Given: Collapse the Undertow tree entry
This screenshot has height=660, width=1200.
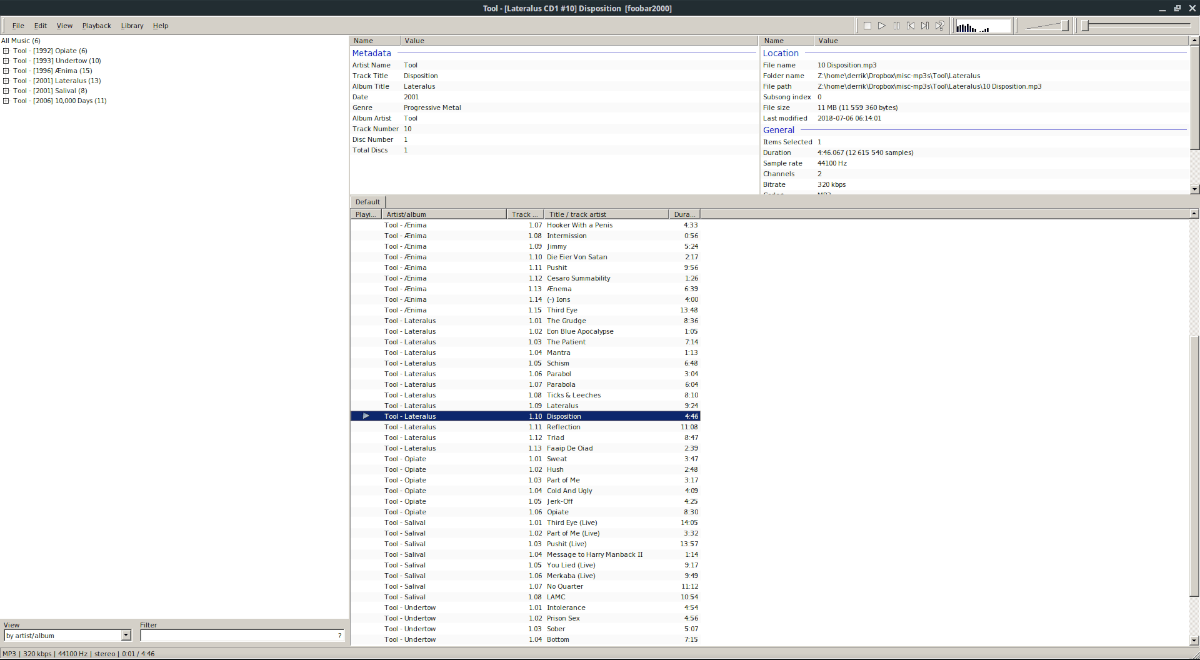Looking at the screenshot, I should 8,59.
